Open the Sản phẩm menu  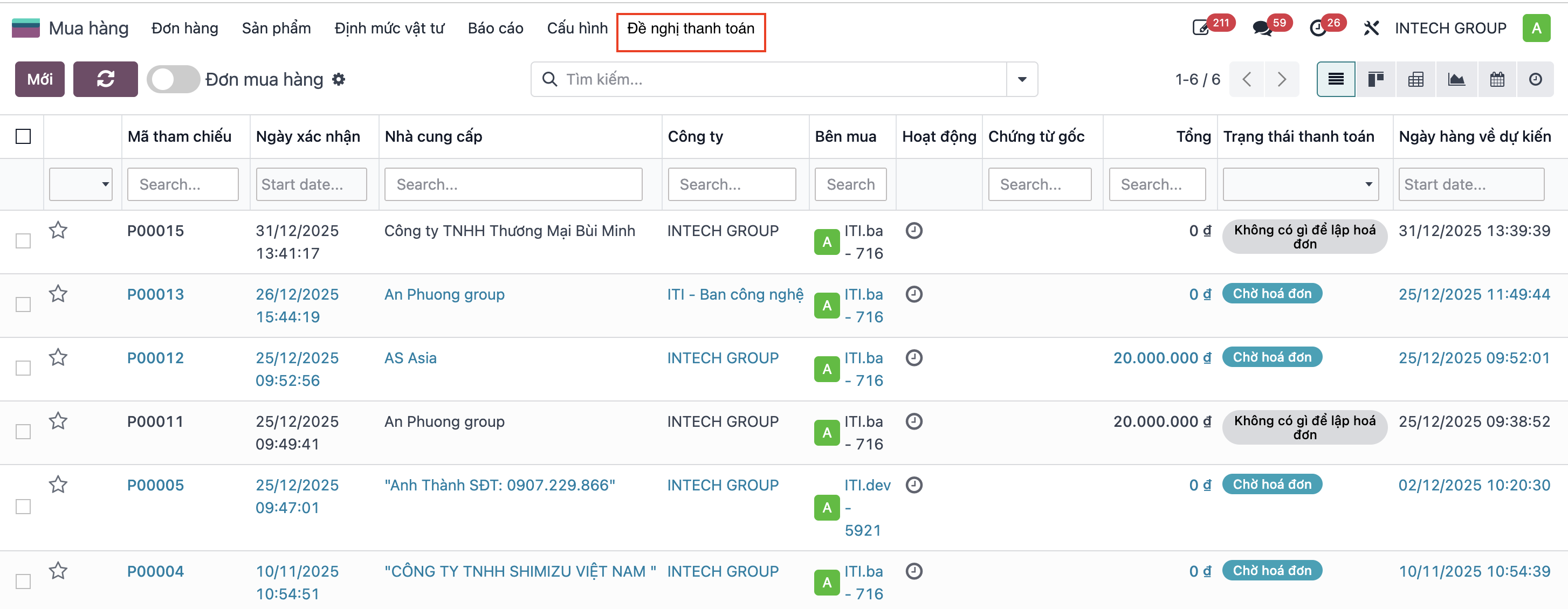point(277,28)
